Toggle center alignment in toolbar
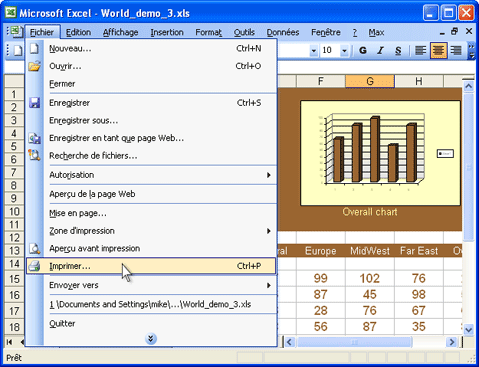Viewport: 479px width, 367px height. [438, 50]
